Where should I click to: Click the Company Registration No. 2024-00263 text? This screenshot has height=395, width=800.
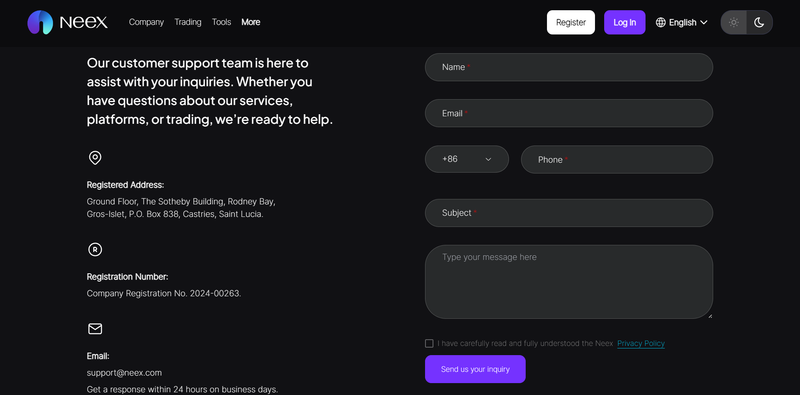click(x=164, y=293)
